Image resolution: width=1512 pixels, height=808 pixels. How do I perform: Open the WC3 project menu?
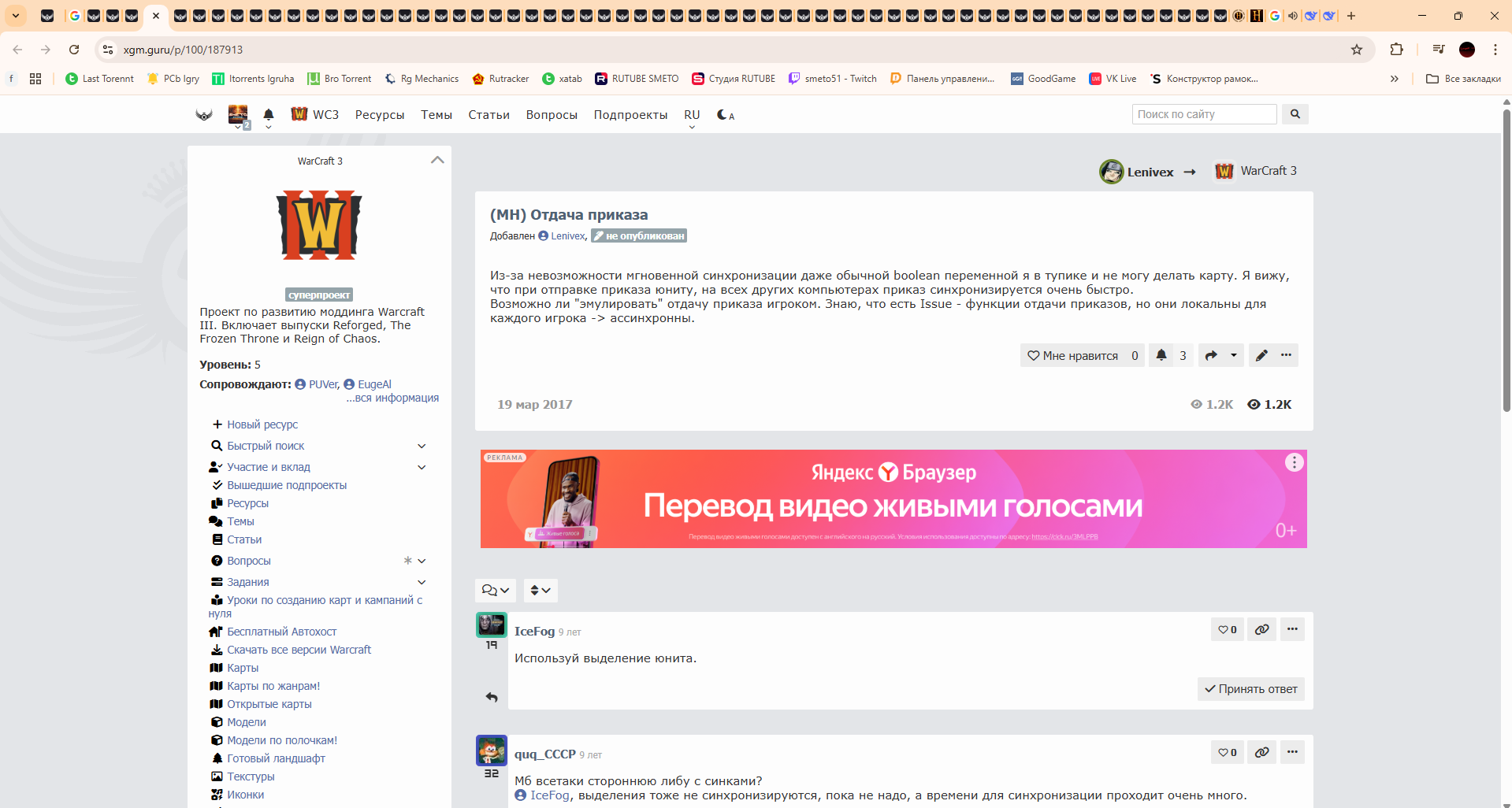tap(315, 115)
